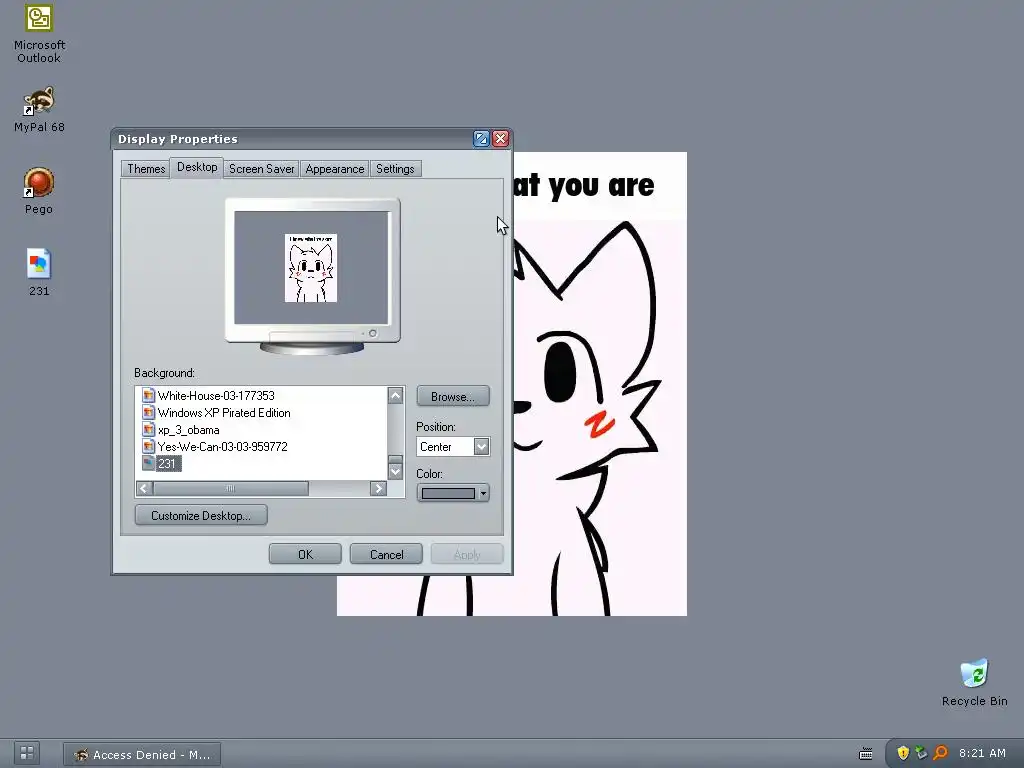Viewport: 1024px width, 768px height.
Task: Choose Windows XP Pirated Edition background
Action: pyautogui.click(x=224, y=413)
